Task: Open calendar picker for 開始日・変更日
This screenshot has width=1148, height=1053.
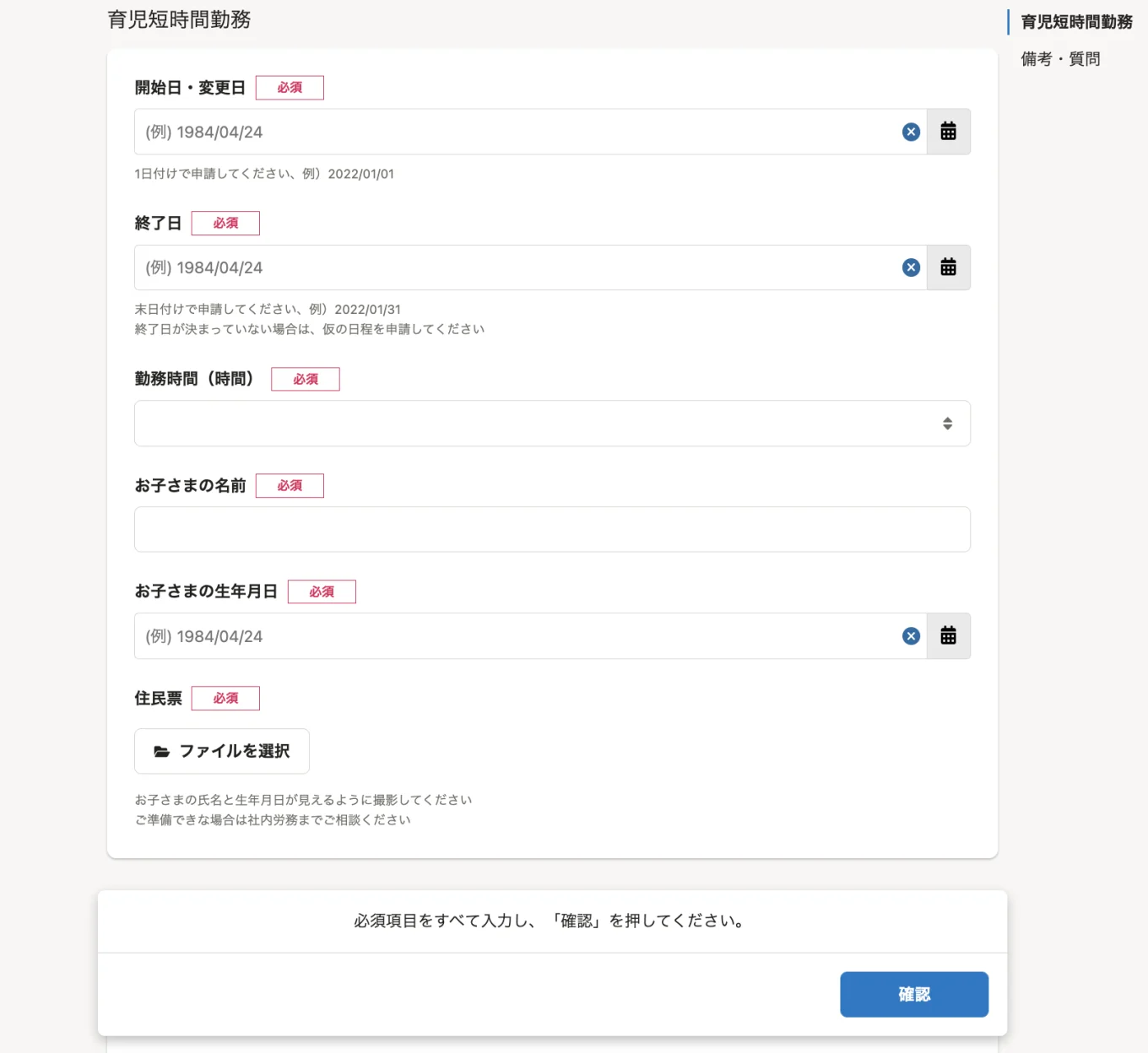Action: pyautogui.click(x=948, y=132)
